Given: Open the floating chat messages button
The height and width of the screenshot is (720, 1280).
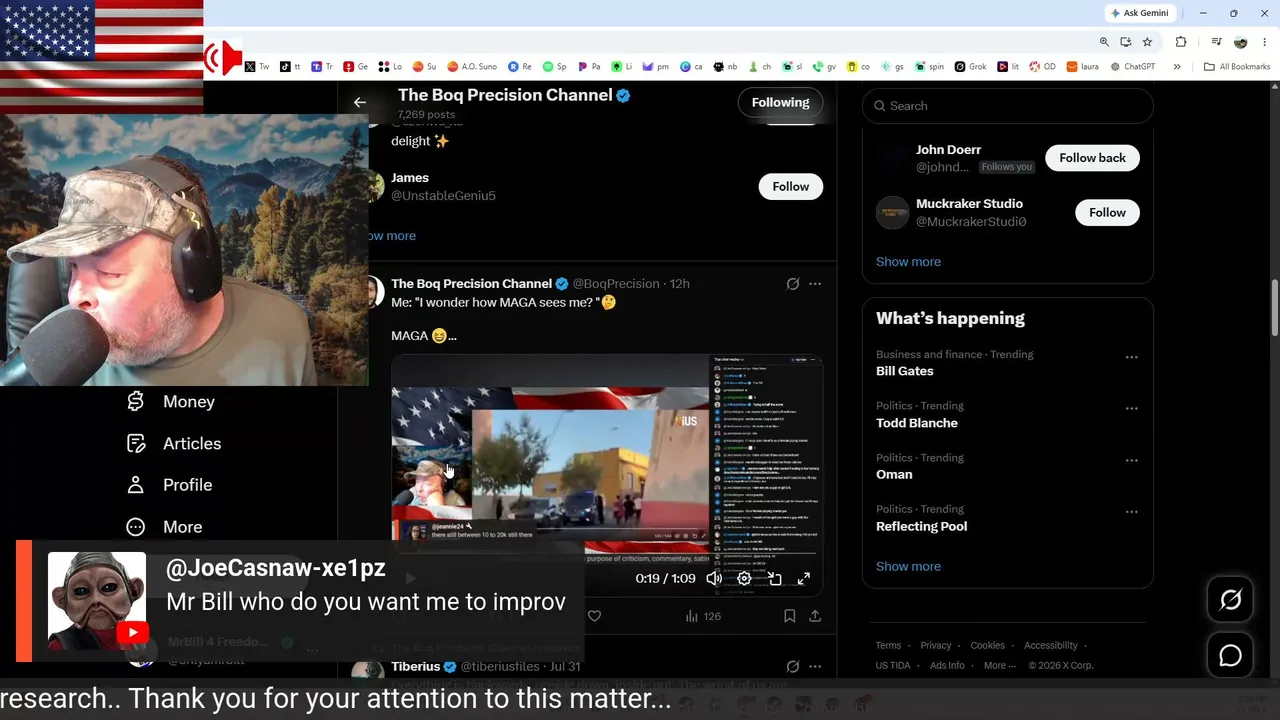Looking at the screenshot, I should pos(1231,655).
